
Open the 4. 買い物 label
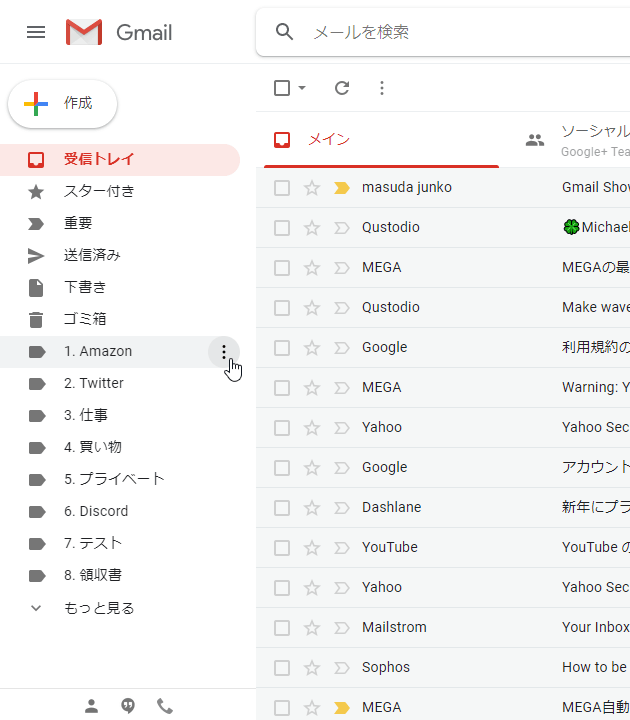click(120, 447)
